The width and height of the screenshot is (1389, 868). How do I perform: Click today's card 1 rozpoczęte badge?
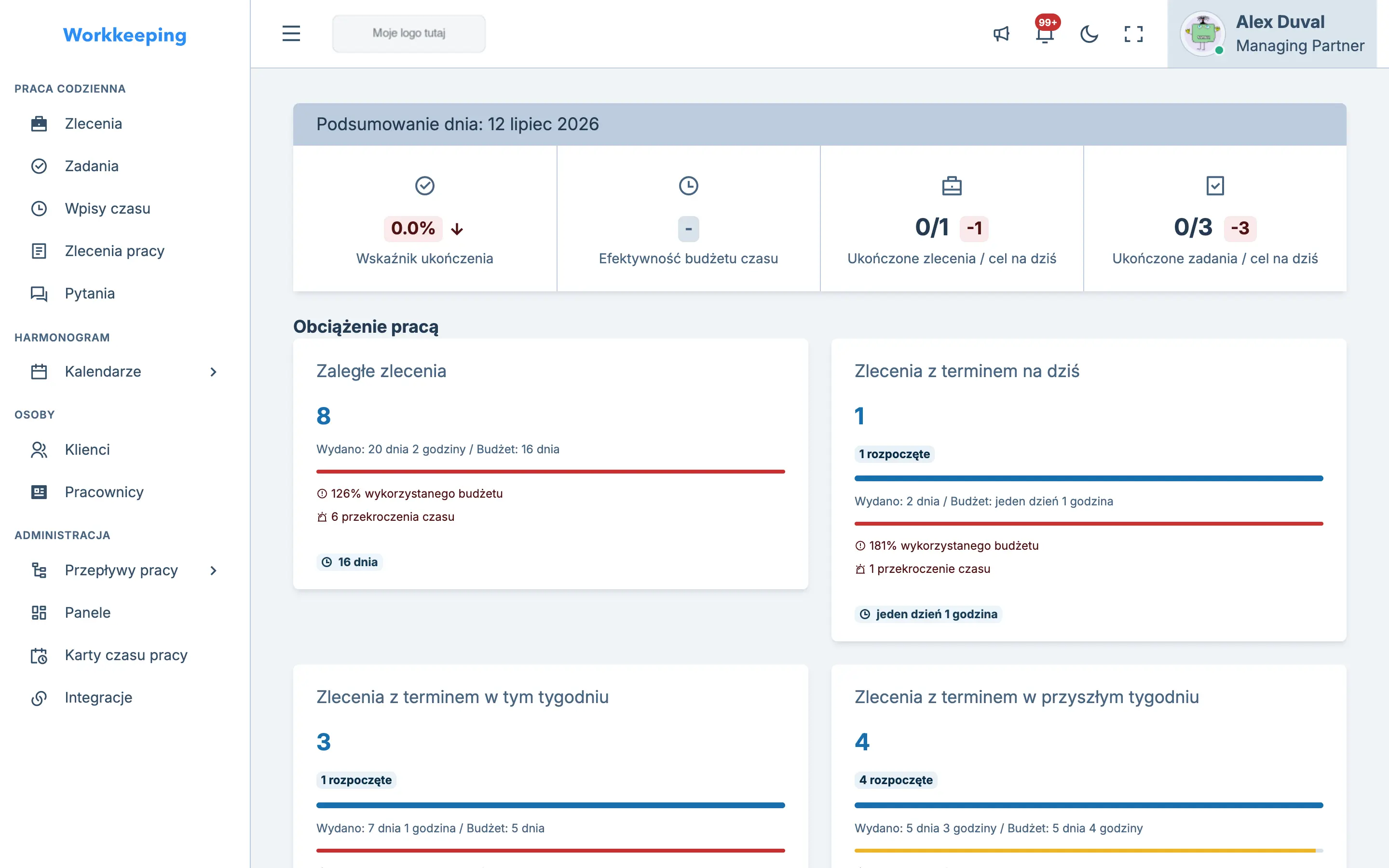[894, 454]
